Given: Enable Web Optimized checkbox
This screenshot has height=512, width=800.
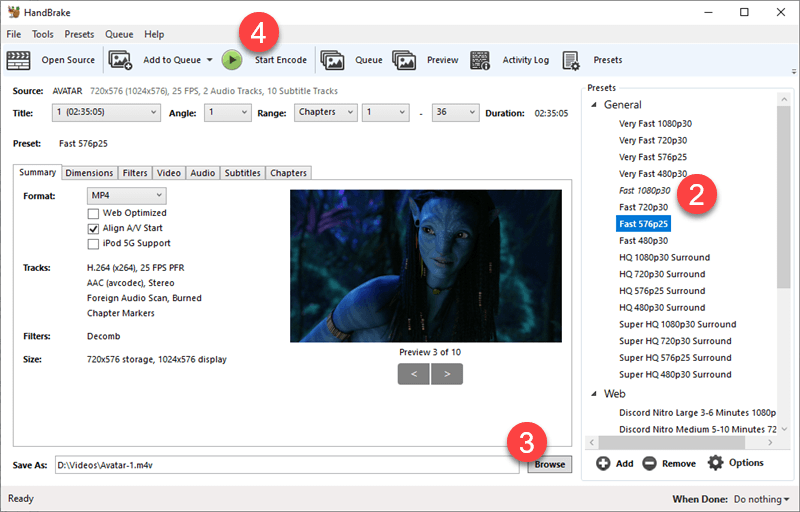Looking at the screenshot, I should (93, 213).
